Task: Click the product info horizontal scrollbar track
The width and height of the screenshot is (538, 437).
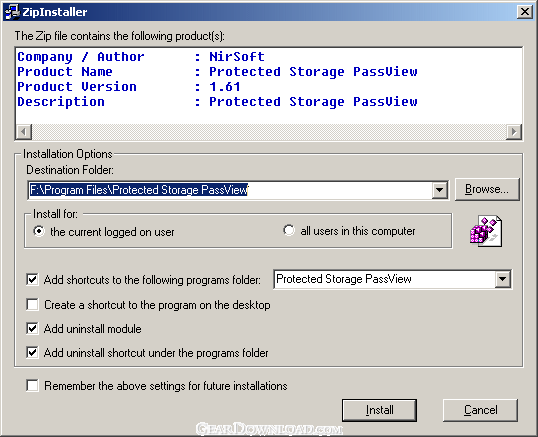Action: [269, 131]
